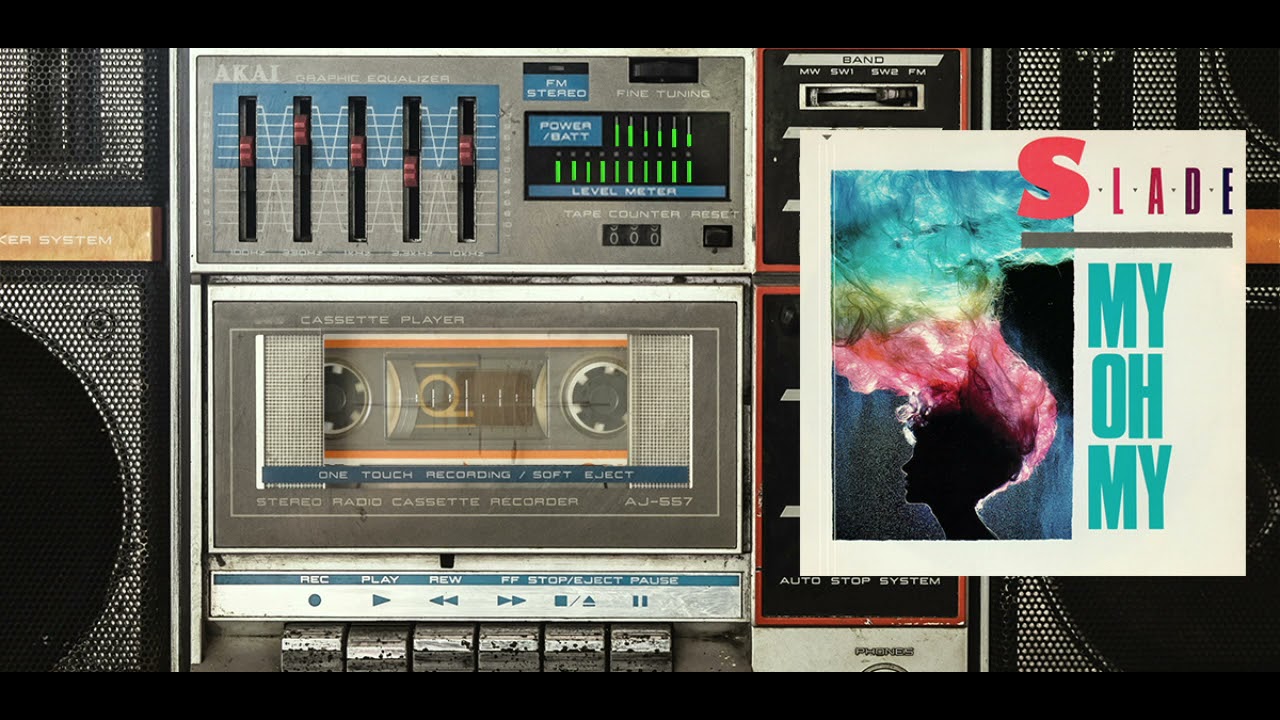Click the REW double-arrow icon
Viewport: 1280px width, 720px height.
click(444, 600)
